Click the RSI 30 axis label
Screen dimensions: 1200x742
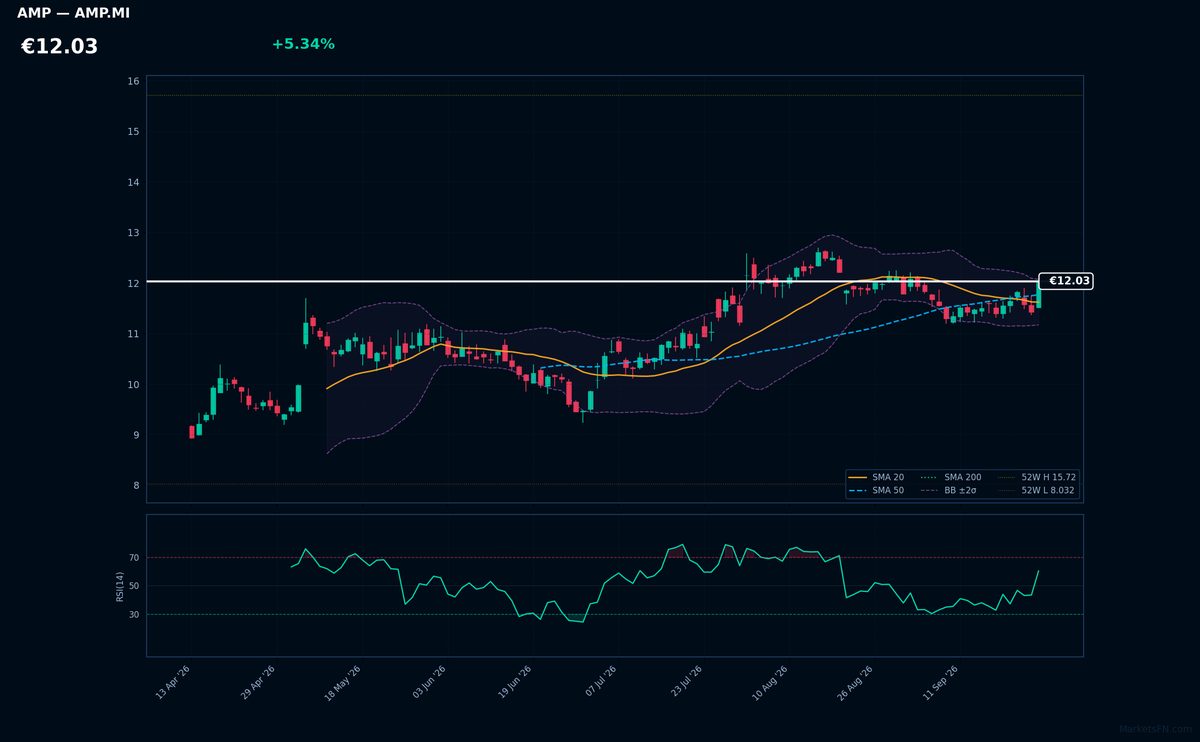click(134, 614)
